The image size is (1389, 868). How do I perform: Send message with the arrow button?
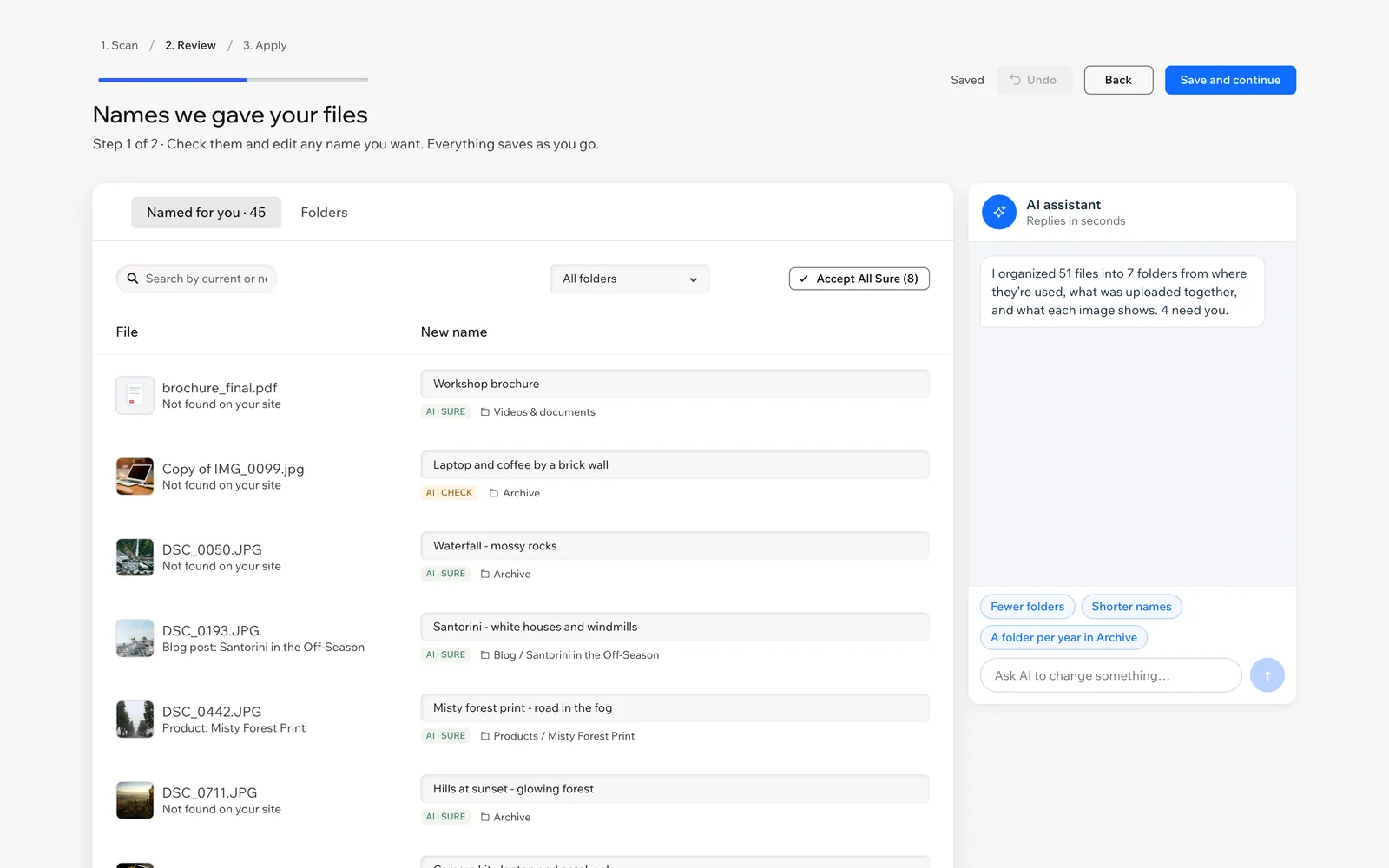coord(1267,675)
